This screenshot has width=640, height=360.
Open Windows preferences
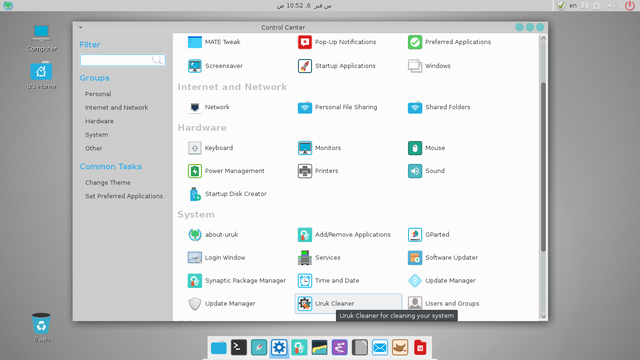429,66
